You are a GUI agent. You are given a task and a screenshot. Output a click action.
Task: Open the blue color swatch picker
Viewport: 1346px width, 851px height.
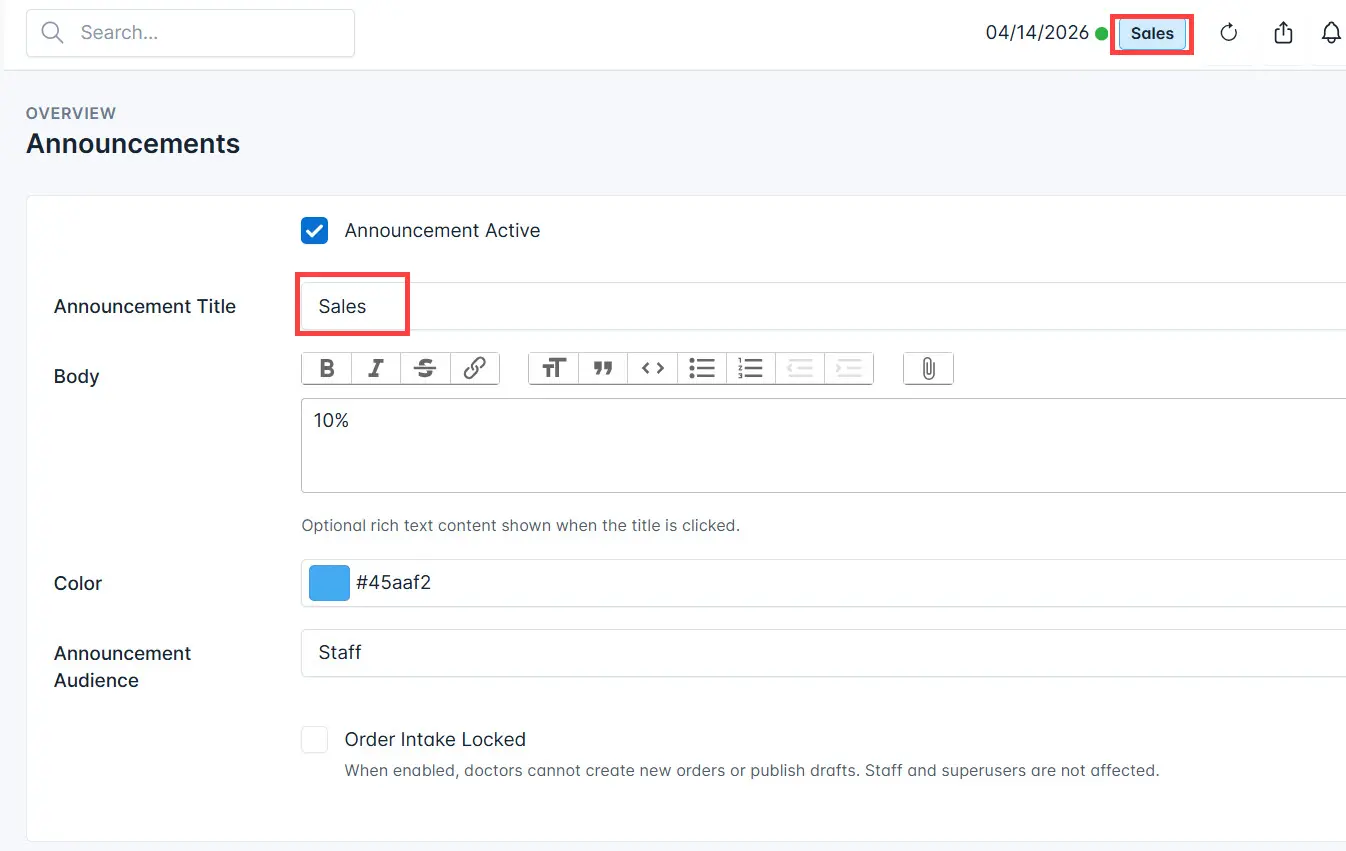329,583
